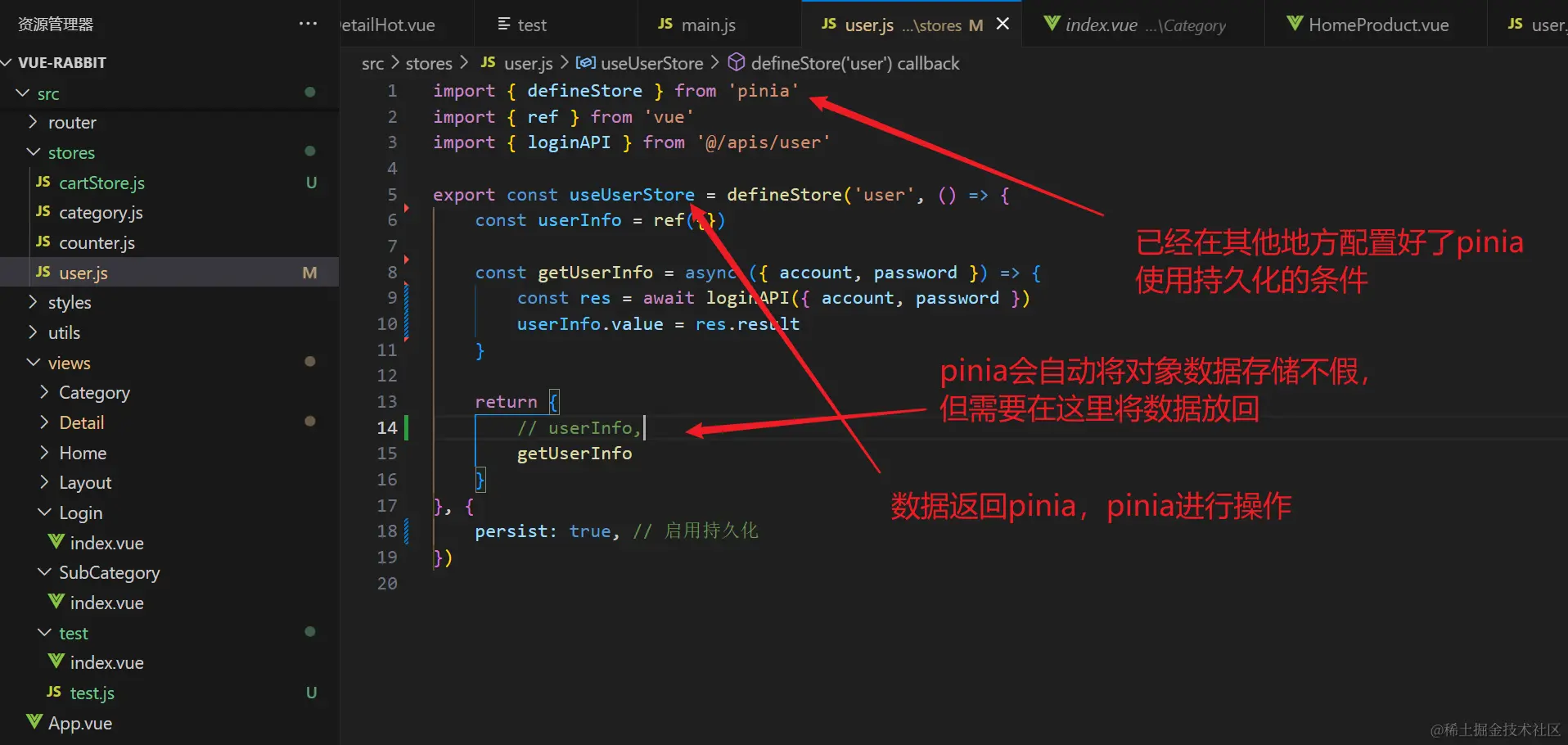
Task: Click the JS icon beside user.js file
Action: (x=43, y=273)
